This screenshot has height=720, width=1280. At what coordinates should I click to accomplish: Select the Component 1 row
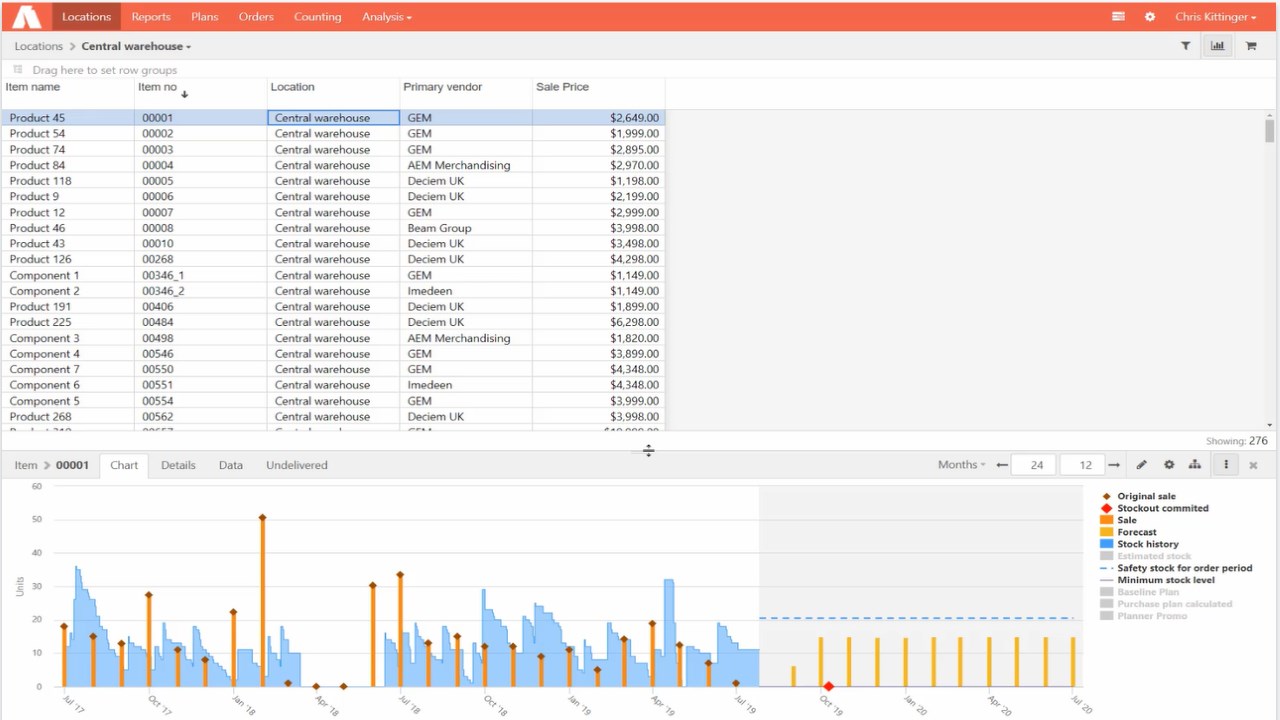coord(333,275)
